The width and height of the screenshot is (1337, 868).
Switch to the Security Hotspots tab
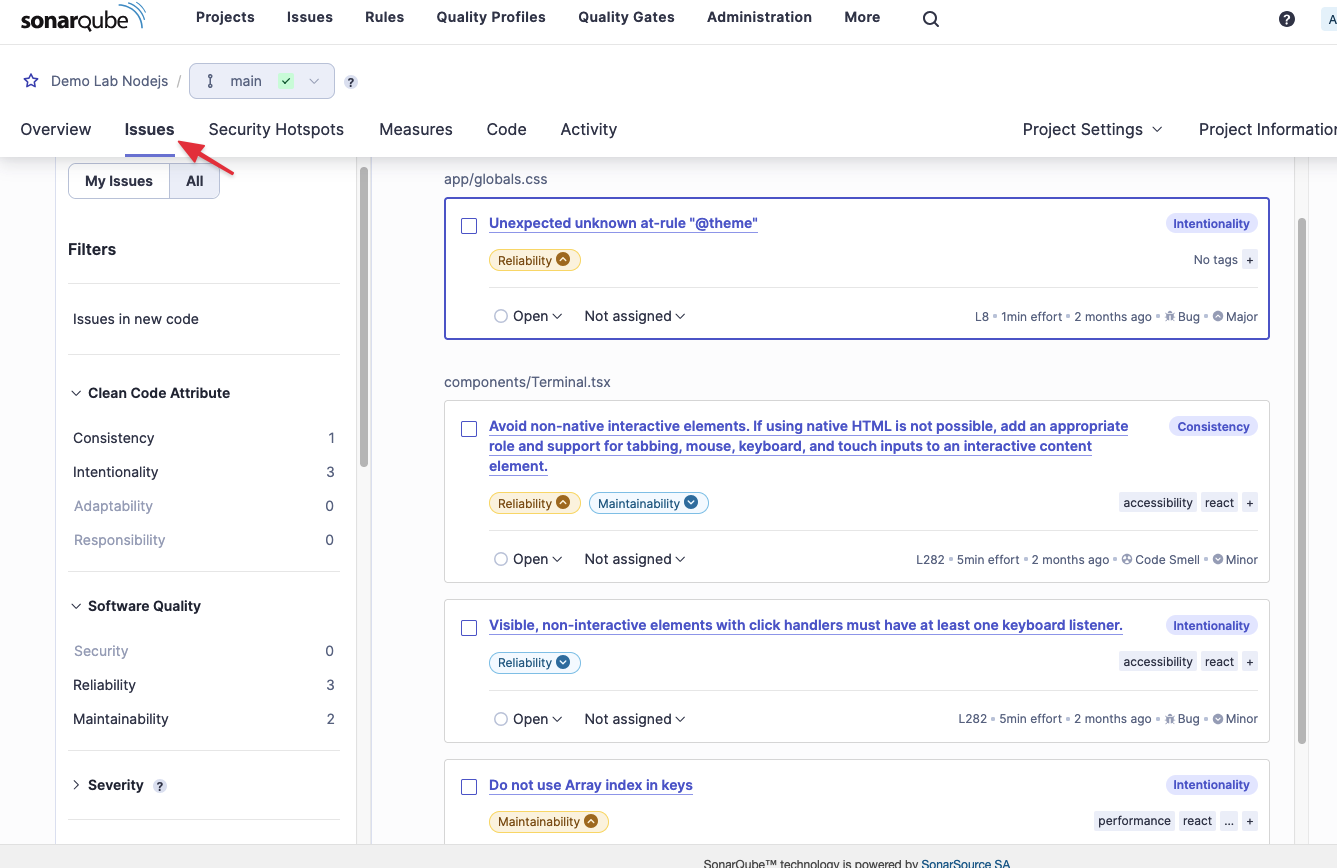point(276,129)
